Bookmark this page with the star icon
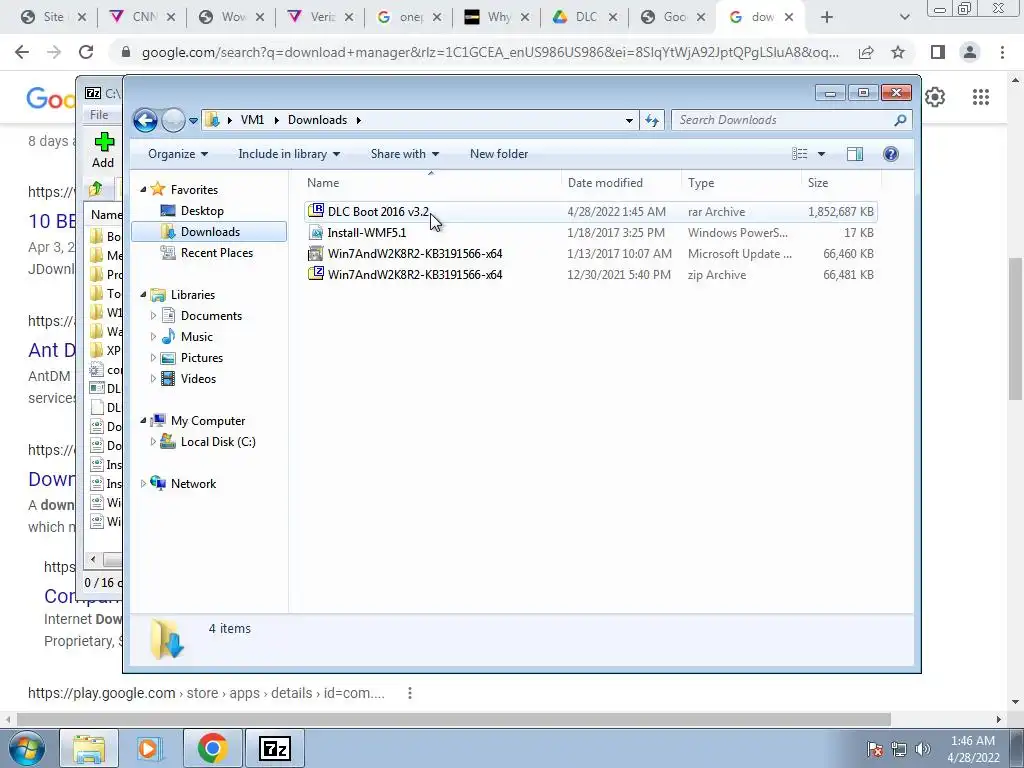1024x768 pixels. pyautogui.click(x=898, y=52)
